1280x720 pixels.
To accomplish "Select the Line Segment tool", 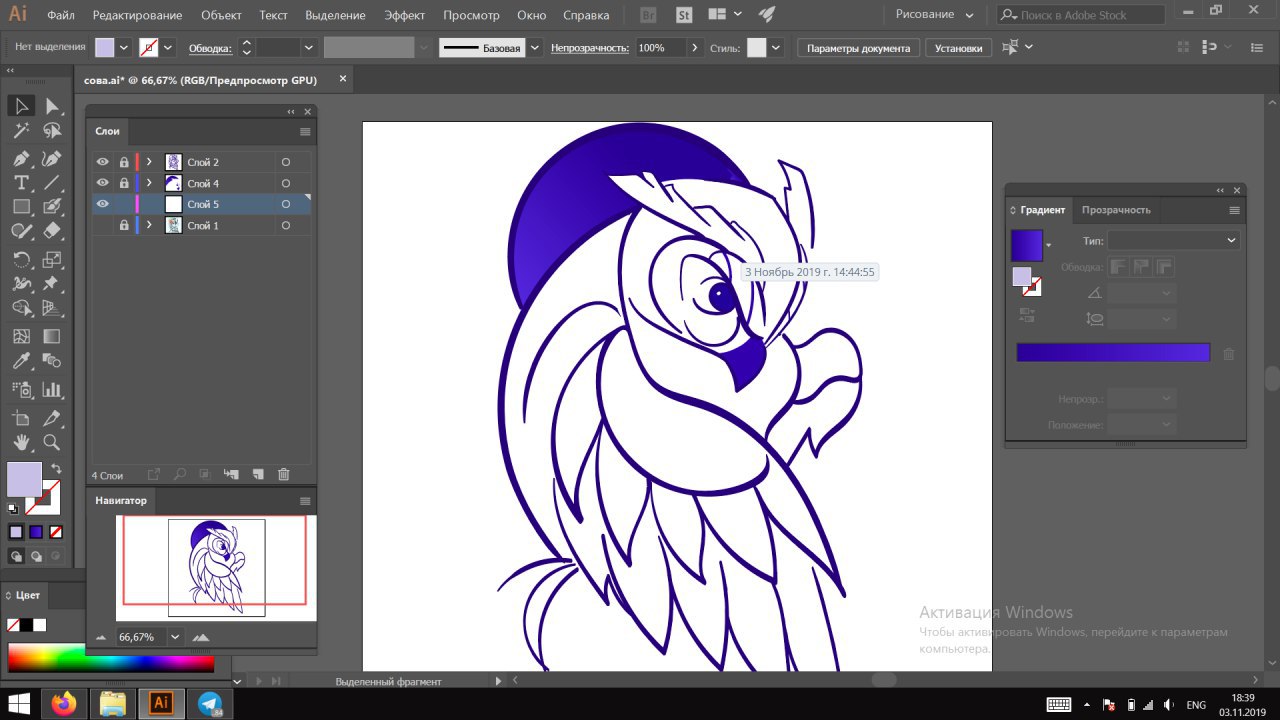I will (52, 183).
